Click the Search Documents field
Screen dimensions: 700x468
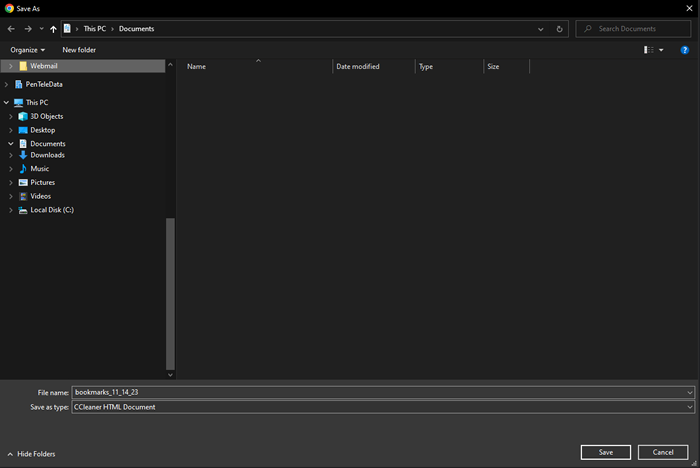[633, 29]
